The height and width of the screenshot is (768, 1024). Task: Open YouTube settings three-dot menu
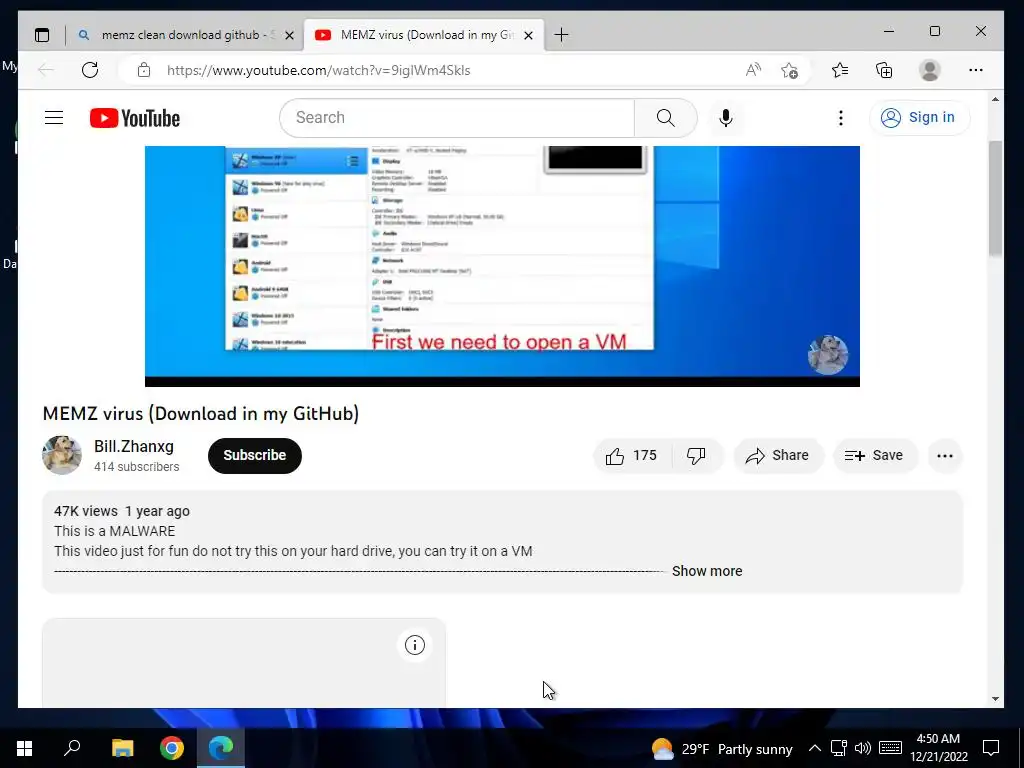click(840, 118)
